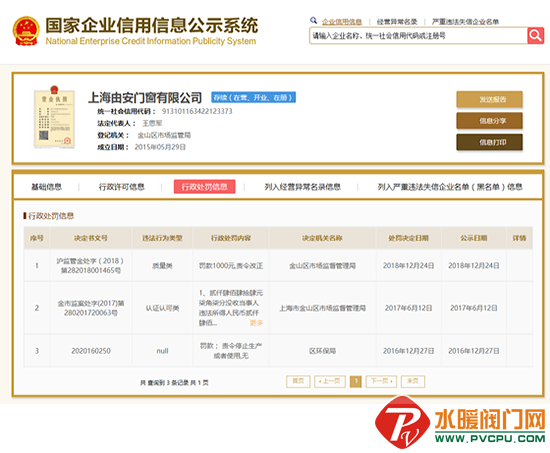Click the 信息分享 button
This screenshot has width=550, height=453.
pos(489,121)
